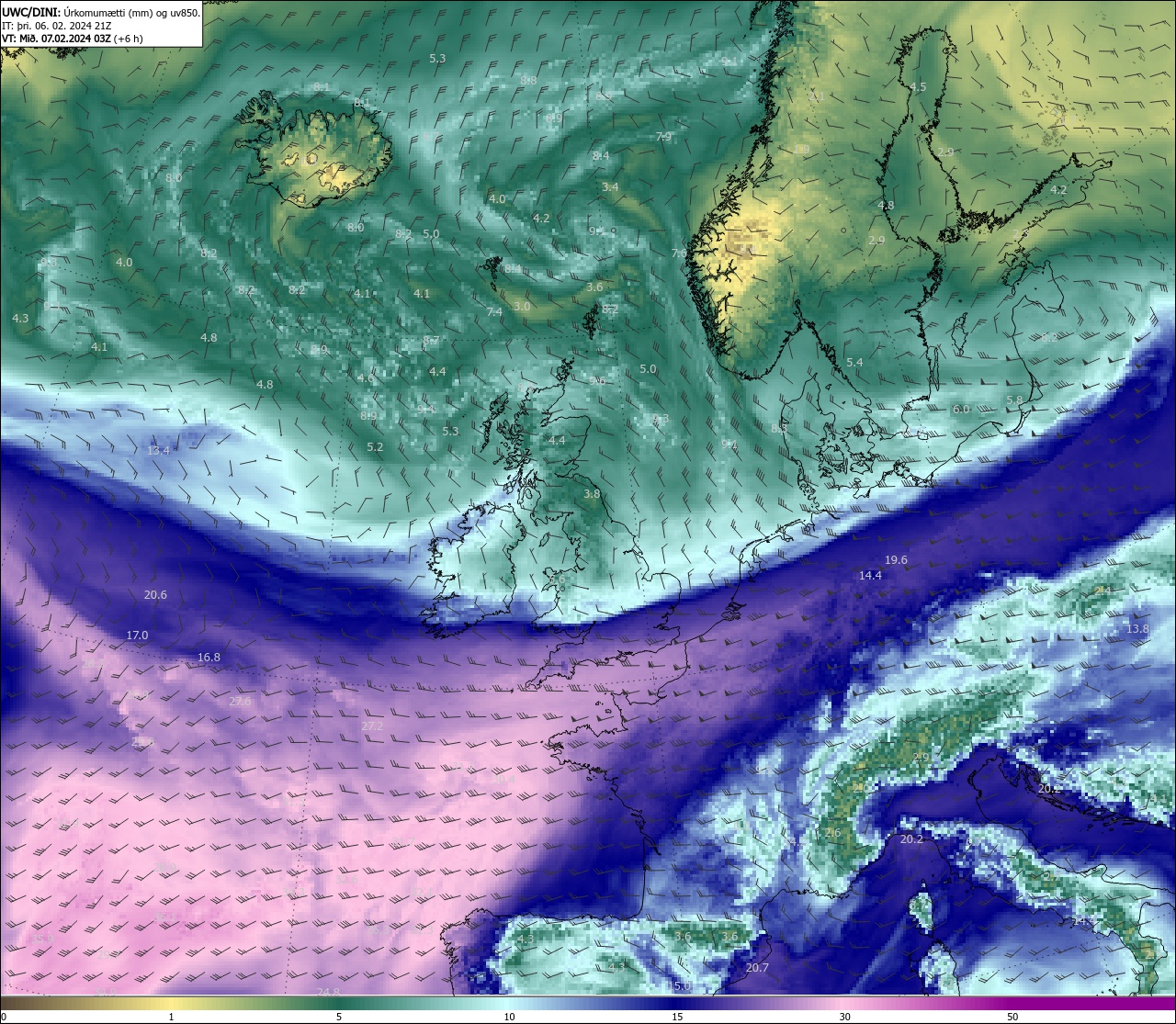Click the 1 tick on the color scale
The width and height of the screenshot is (1176, 1024).
pyautogui.click(x=171, y=1017)
